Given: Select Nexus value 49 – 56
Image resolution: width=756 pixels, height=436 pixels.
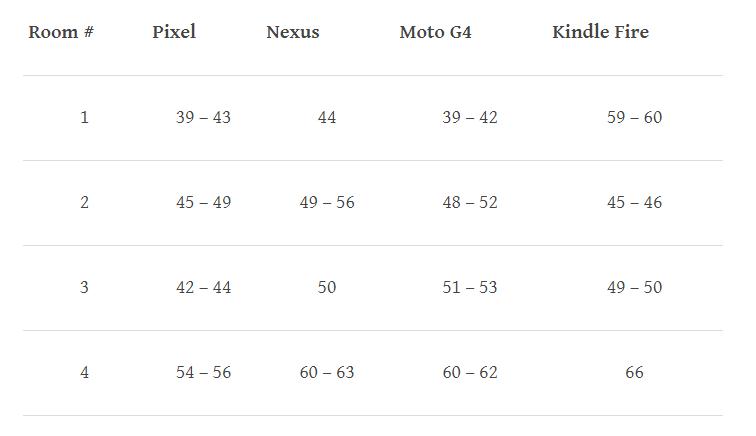Looking at the screenshot, I should coord(327,203).
